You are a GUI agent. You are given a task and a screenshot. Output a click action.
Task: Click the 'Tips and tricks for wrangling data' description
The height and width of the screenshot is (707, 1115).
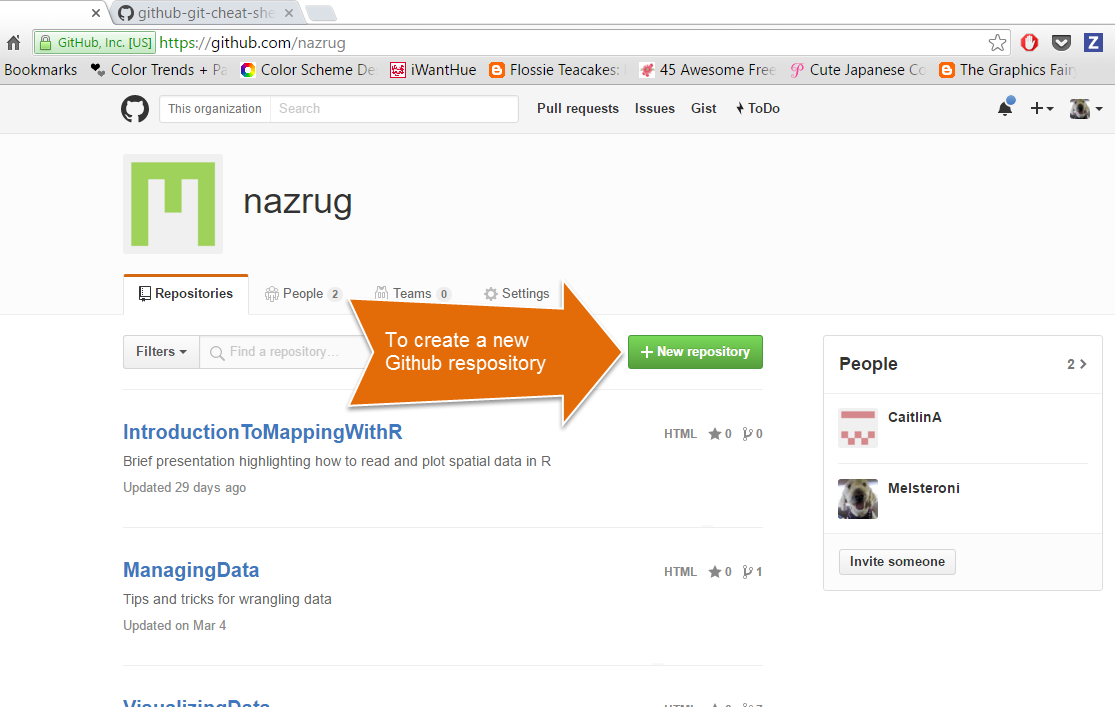(x=227, y=600)
